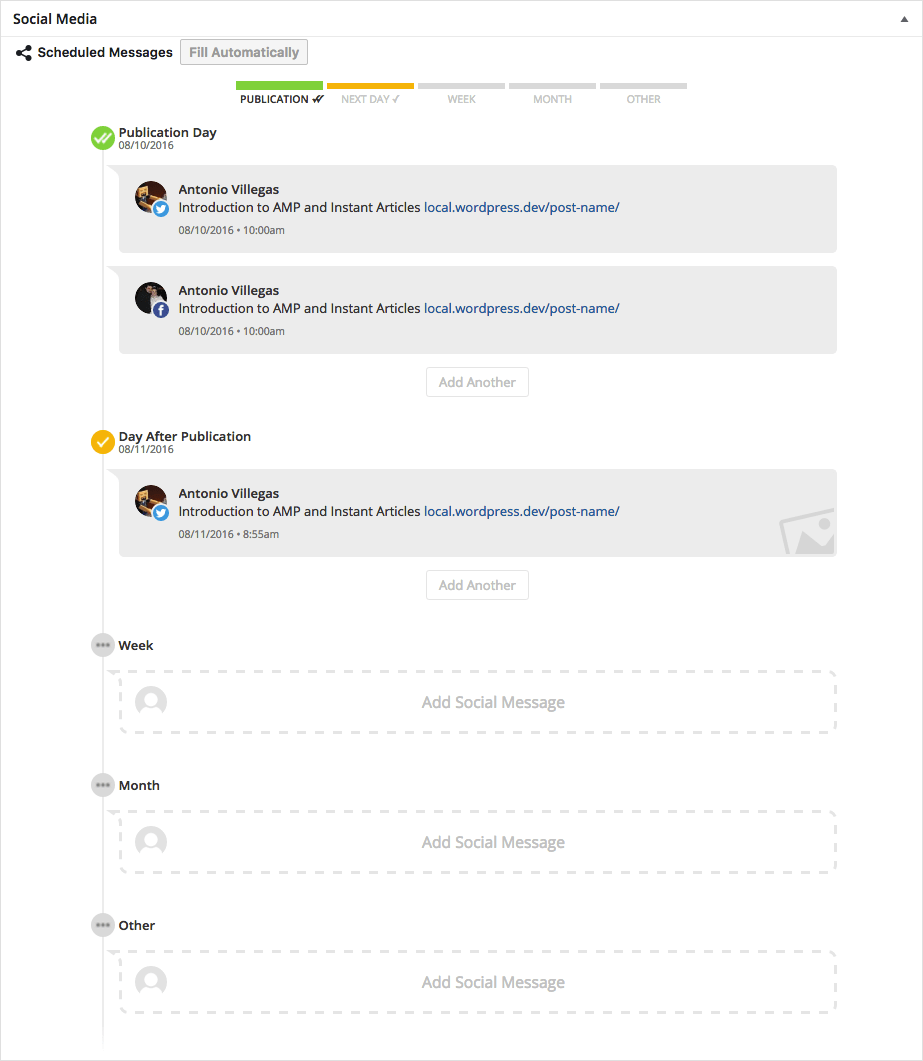The image size is (923, 1061).
Task: Click the Week timeline ellipsis marker
Action: [x=103, y=645]
